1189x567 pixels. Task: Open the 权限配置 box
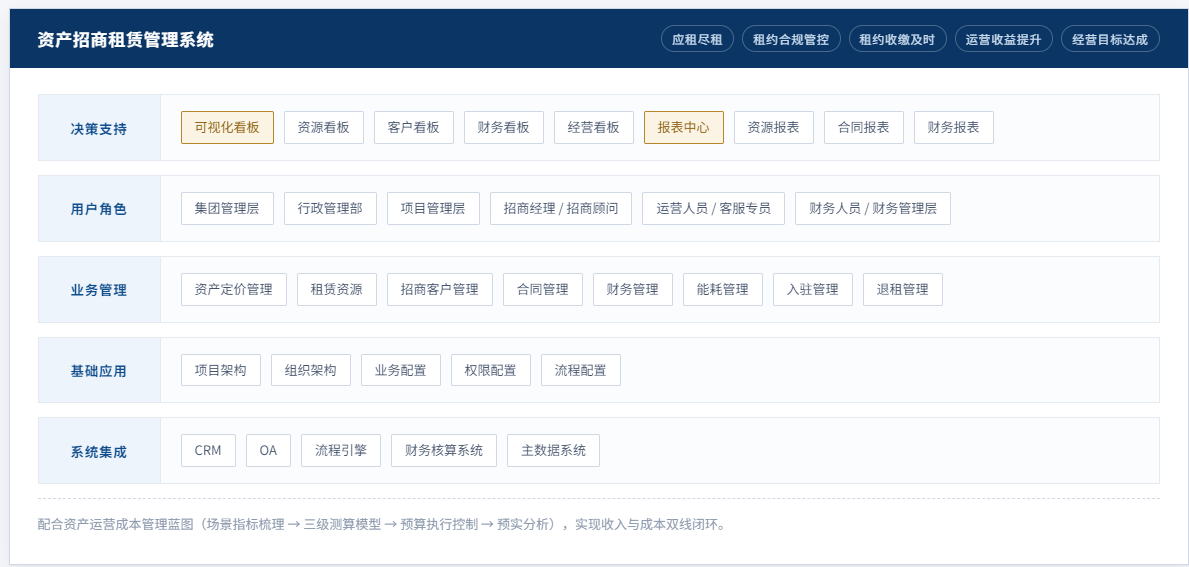tap(491, 370)
